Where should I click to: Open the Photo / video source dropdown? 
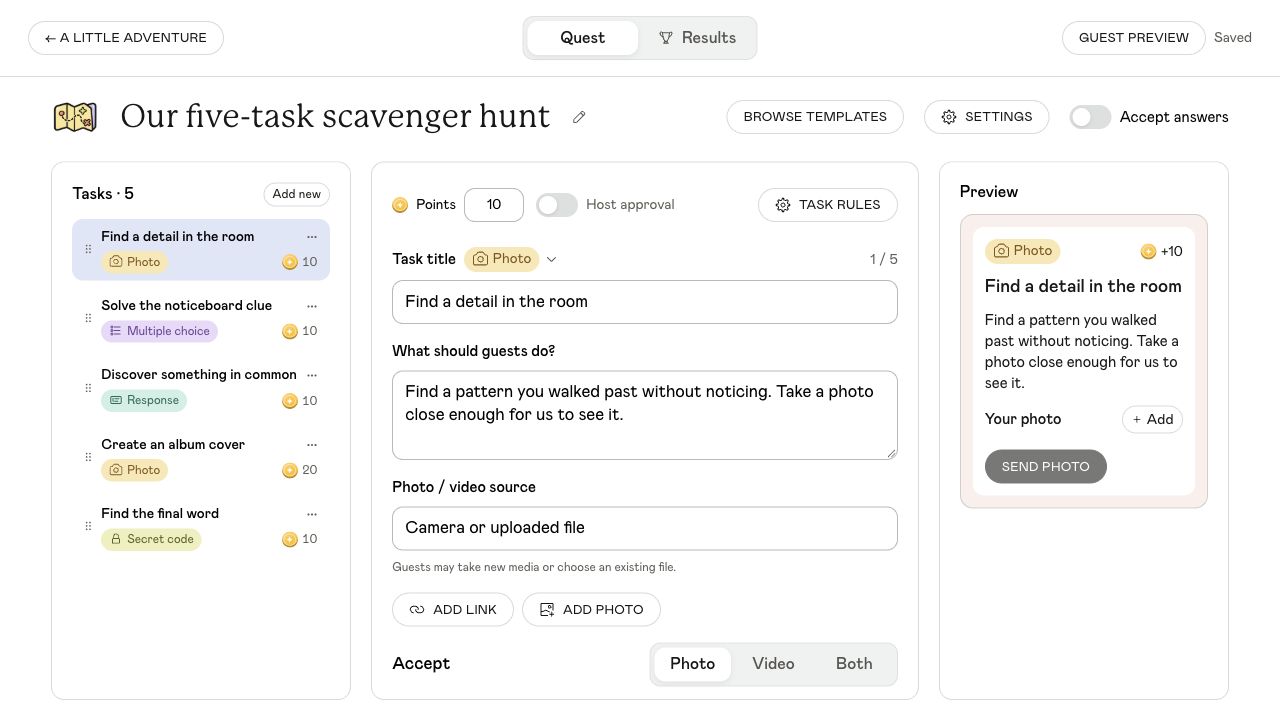point(645,528)
